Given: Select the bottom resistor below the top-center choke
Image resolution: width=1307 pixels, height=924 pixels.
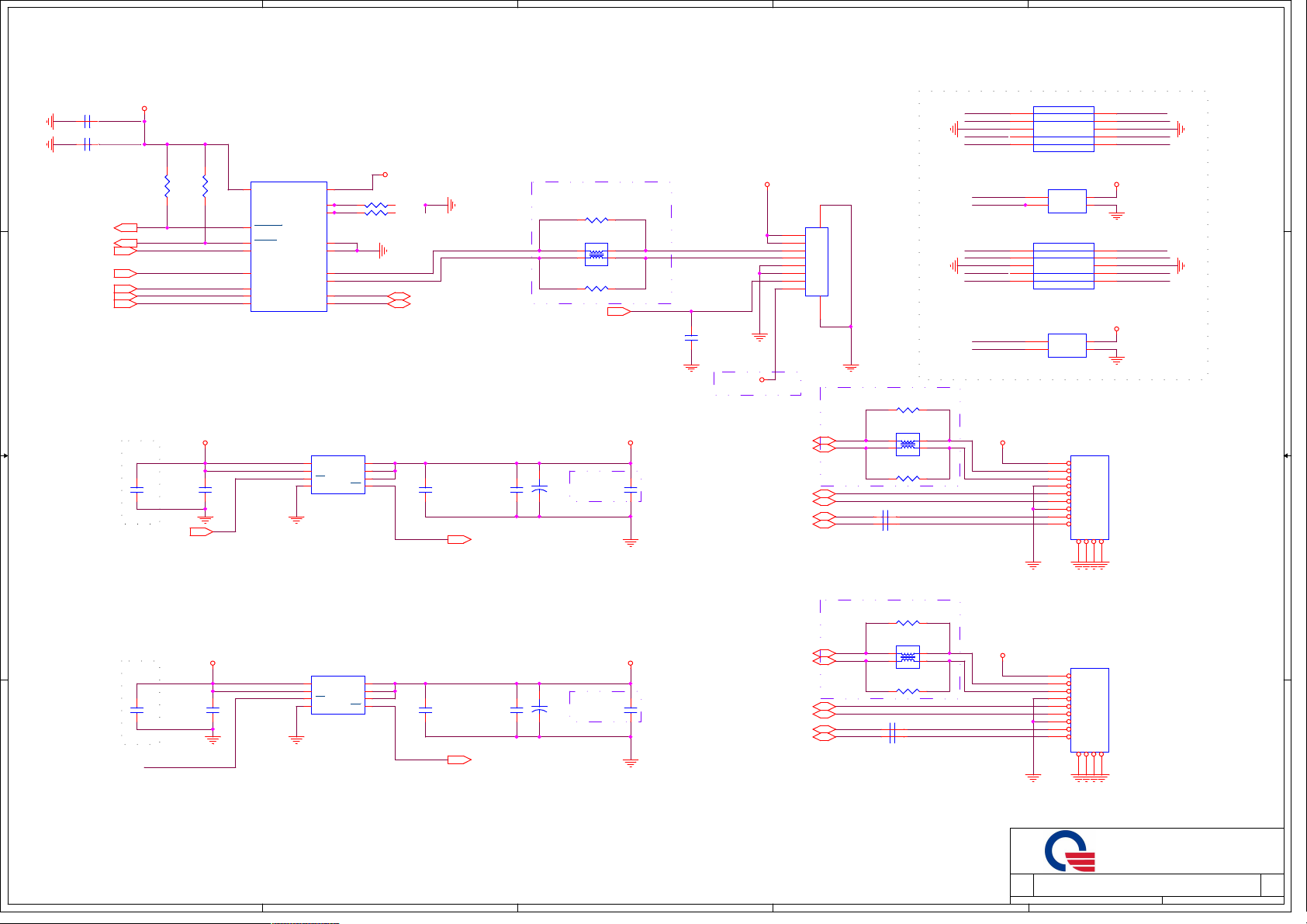Looking at the screenshot, I should point(596,289).
